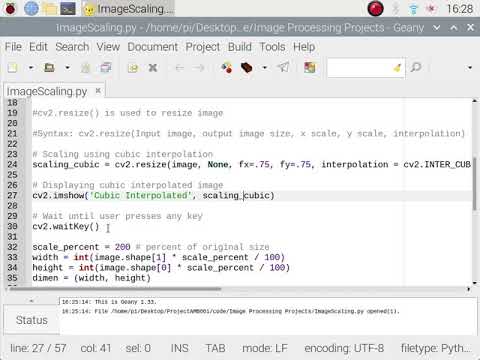Click the 'line: 27 / 57' status bar entry

tap(38, 348)
